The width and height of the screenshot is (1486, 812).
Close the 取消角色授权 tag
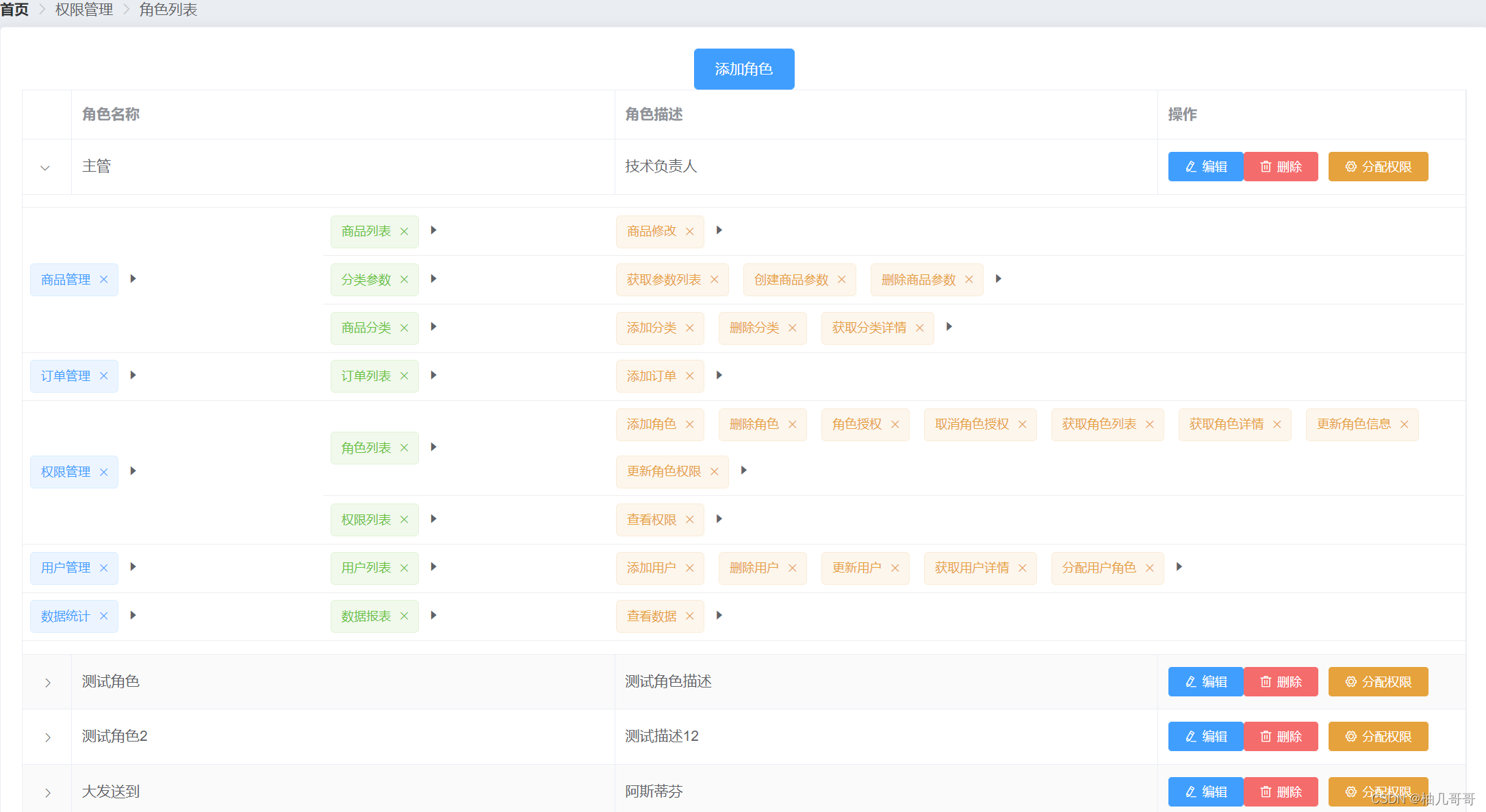click(1023, 424)
